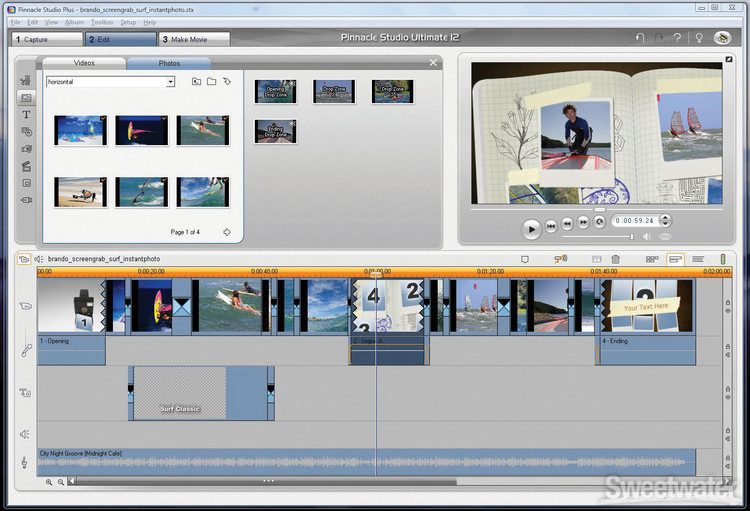Open the Toolbox menu
Viewport: 750px width, 511px height.
[102, 21]
